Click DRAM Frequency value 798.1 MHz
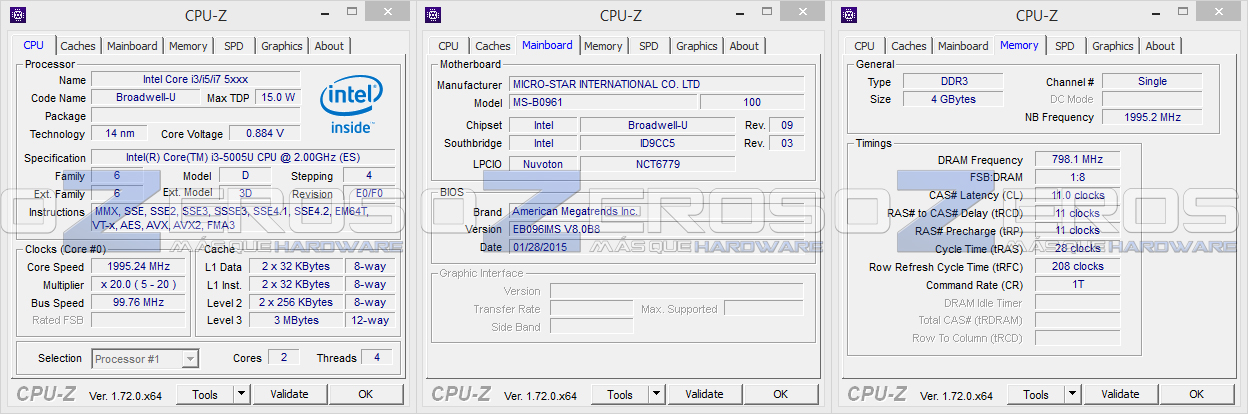This screenshot has height=414, width=1248. (x=1077, y=160)
